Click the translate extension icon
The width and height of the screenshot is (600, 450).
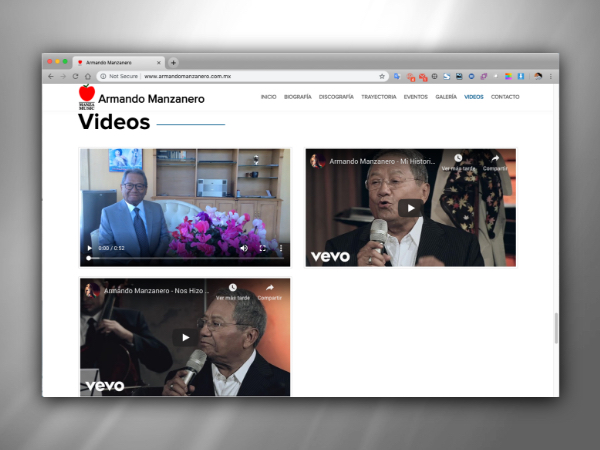click(x=397, y=77)
